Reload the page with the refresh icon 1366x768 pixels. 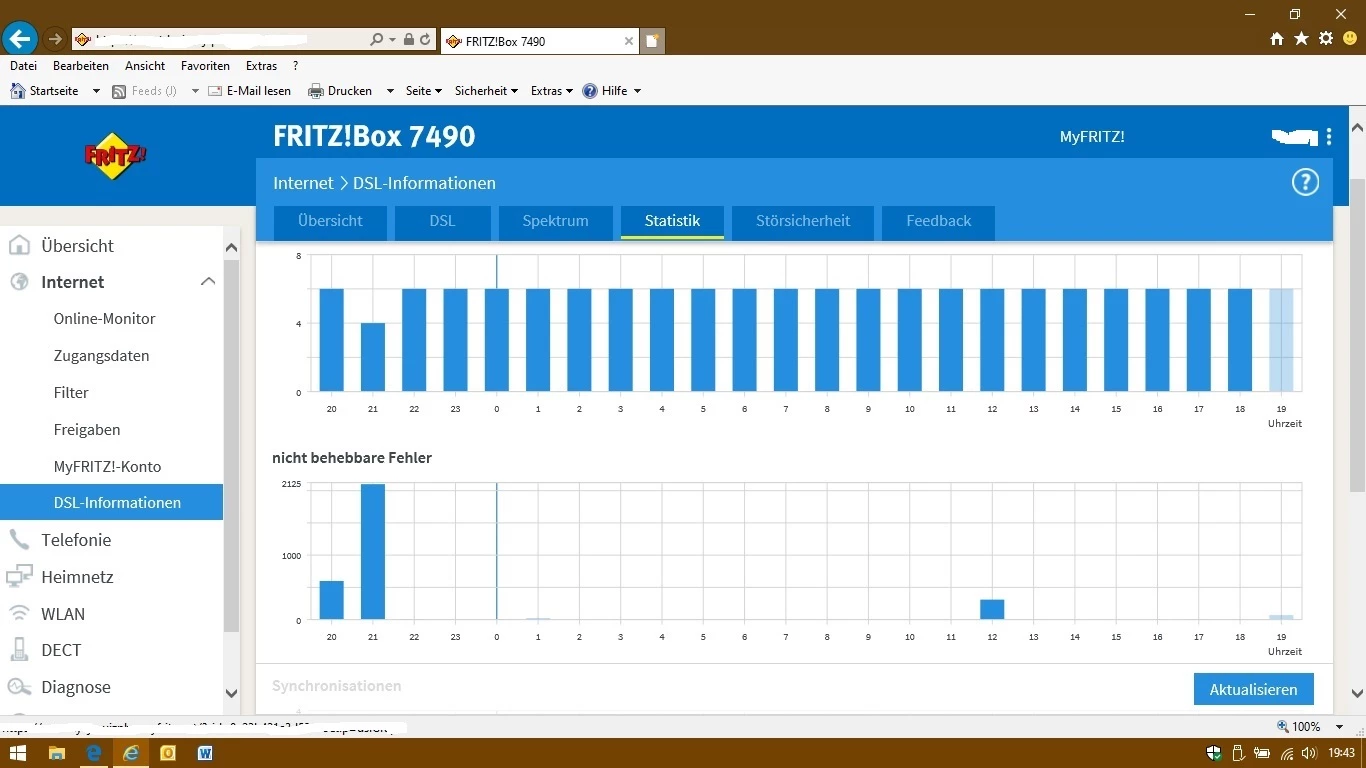[x=425, y=40]
